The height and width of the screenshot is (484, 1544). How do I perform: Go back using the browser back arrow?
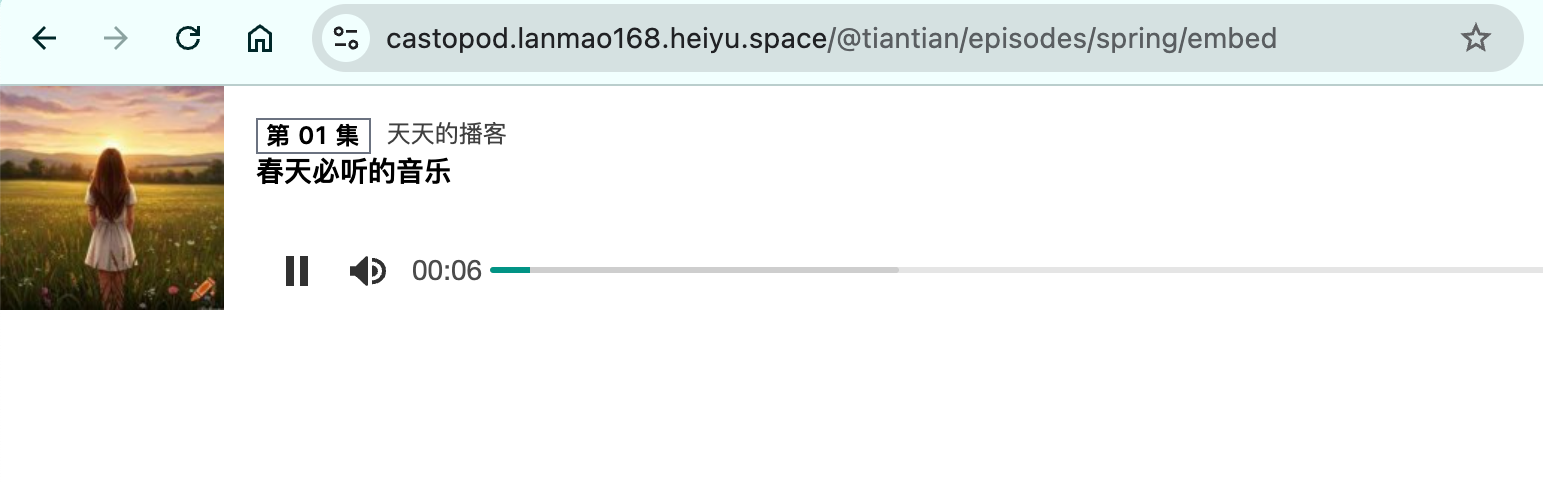click(x=45, y=39)
